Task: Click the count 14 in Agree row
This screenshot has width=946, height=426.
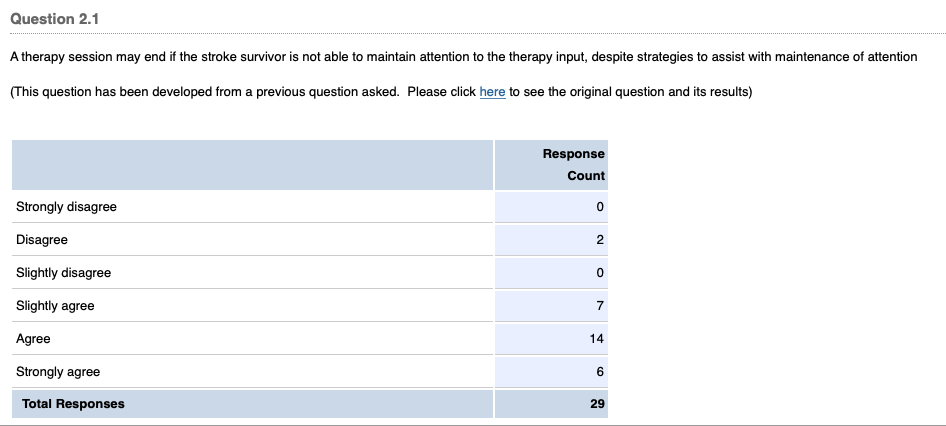Action: pos(596,339)
